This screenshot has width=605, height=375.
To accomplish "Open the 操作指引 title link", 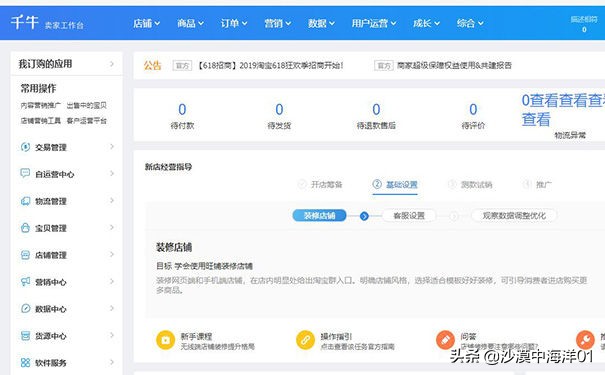I will pyautogui.click(x=336, y=336).
